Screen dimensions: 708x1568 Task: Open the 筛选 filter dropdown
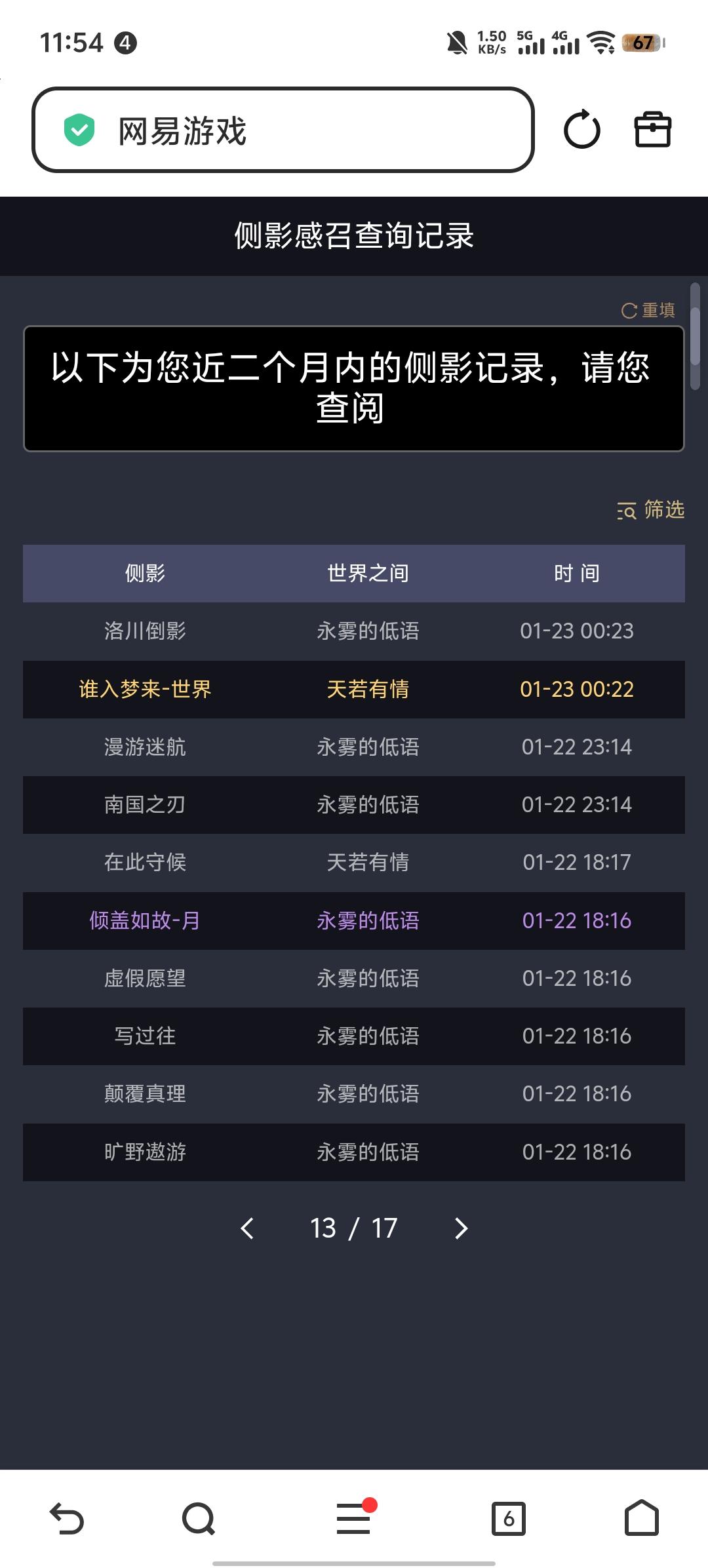point(650,510)
